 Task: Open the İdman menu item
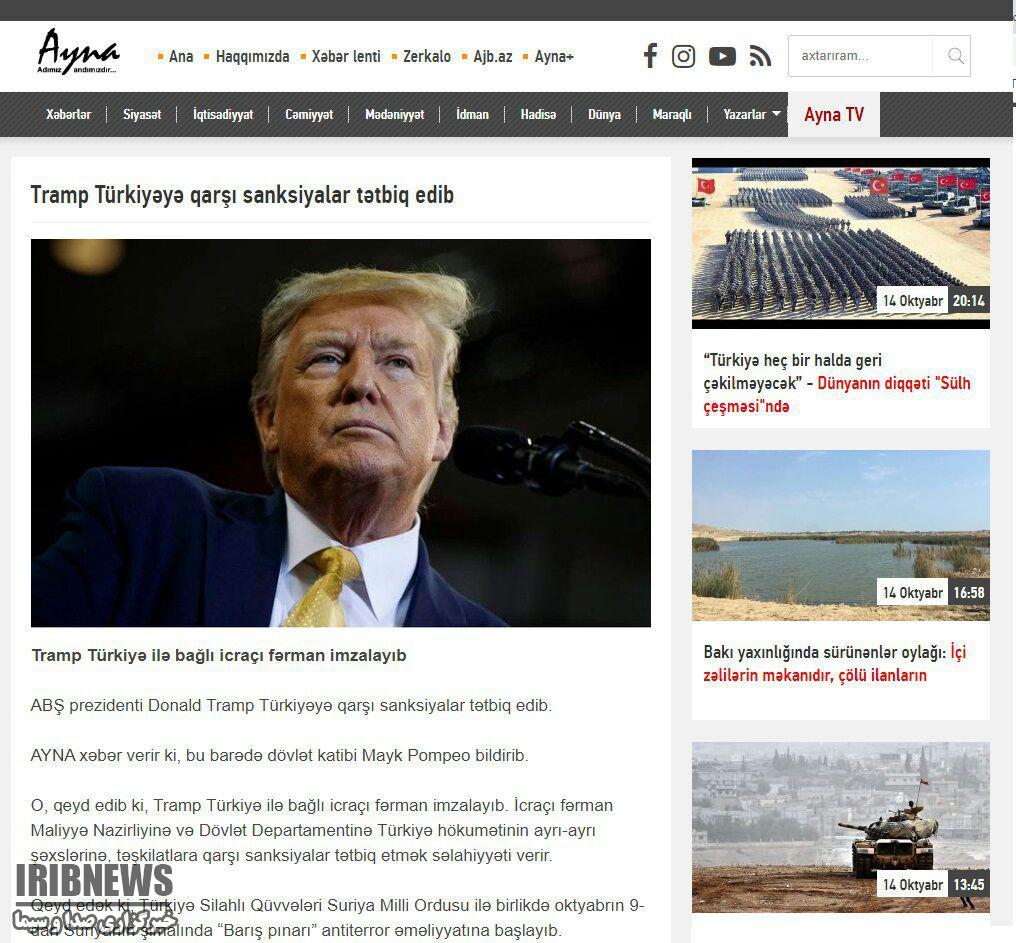pyautogui.click(x=472, y=115)
